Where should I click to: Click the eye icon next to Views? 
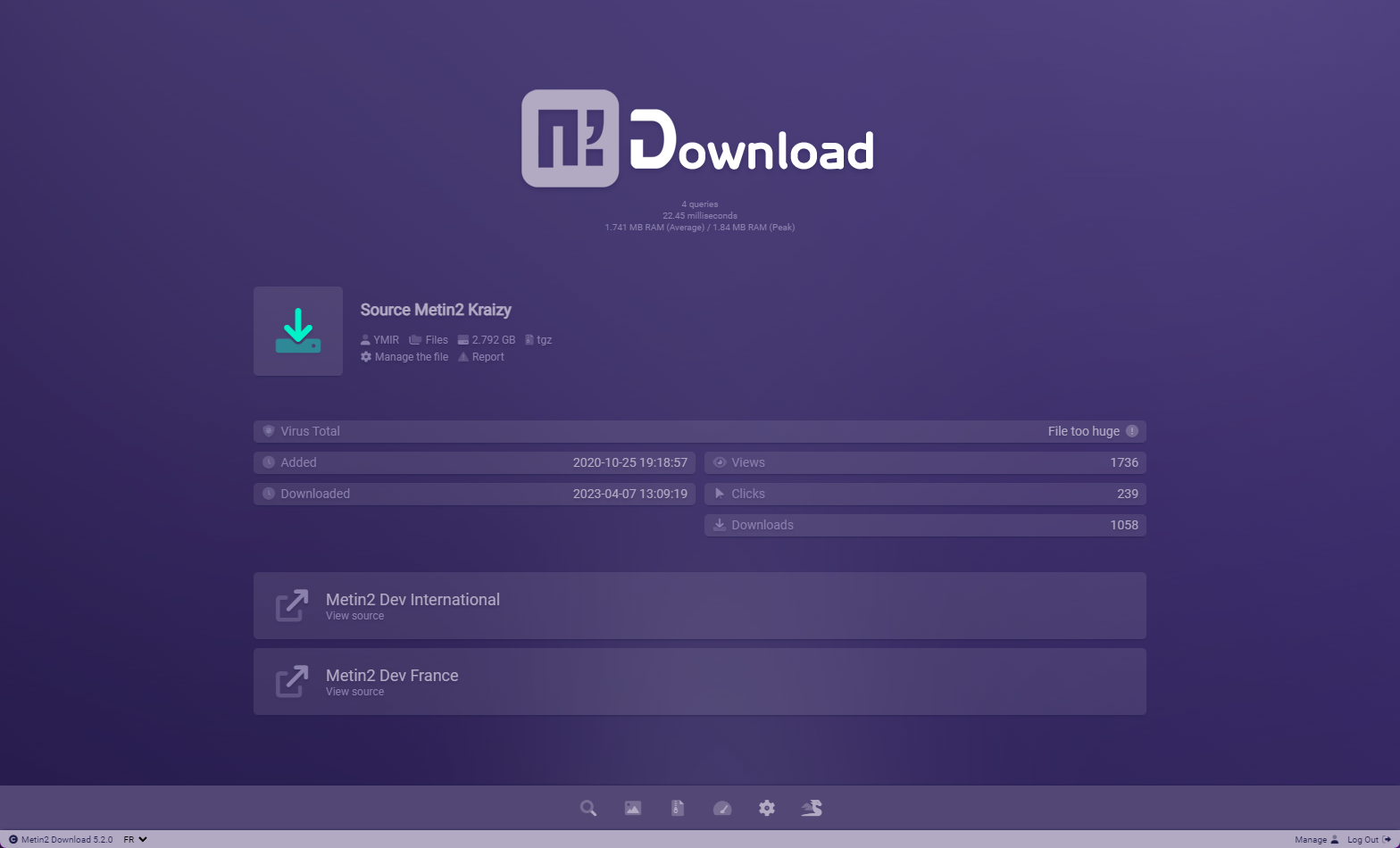[720, 462]
